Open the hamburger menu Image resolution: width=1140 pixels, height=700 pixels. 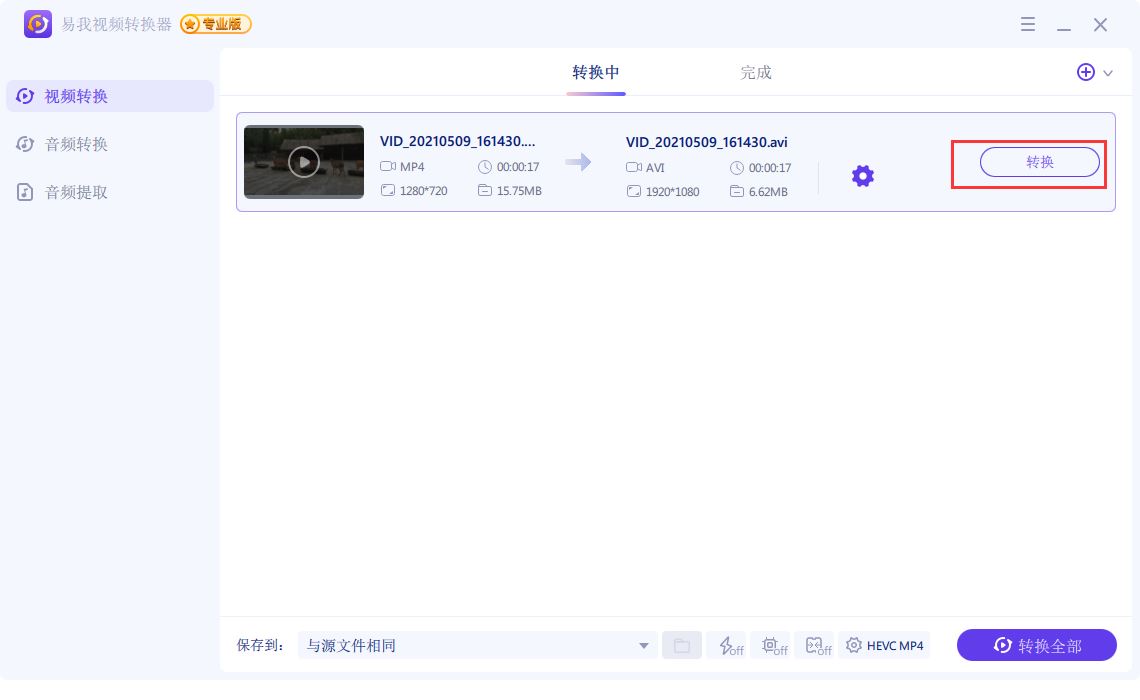(x=1028, y=24)
